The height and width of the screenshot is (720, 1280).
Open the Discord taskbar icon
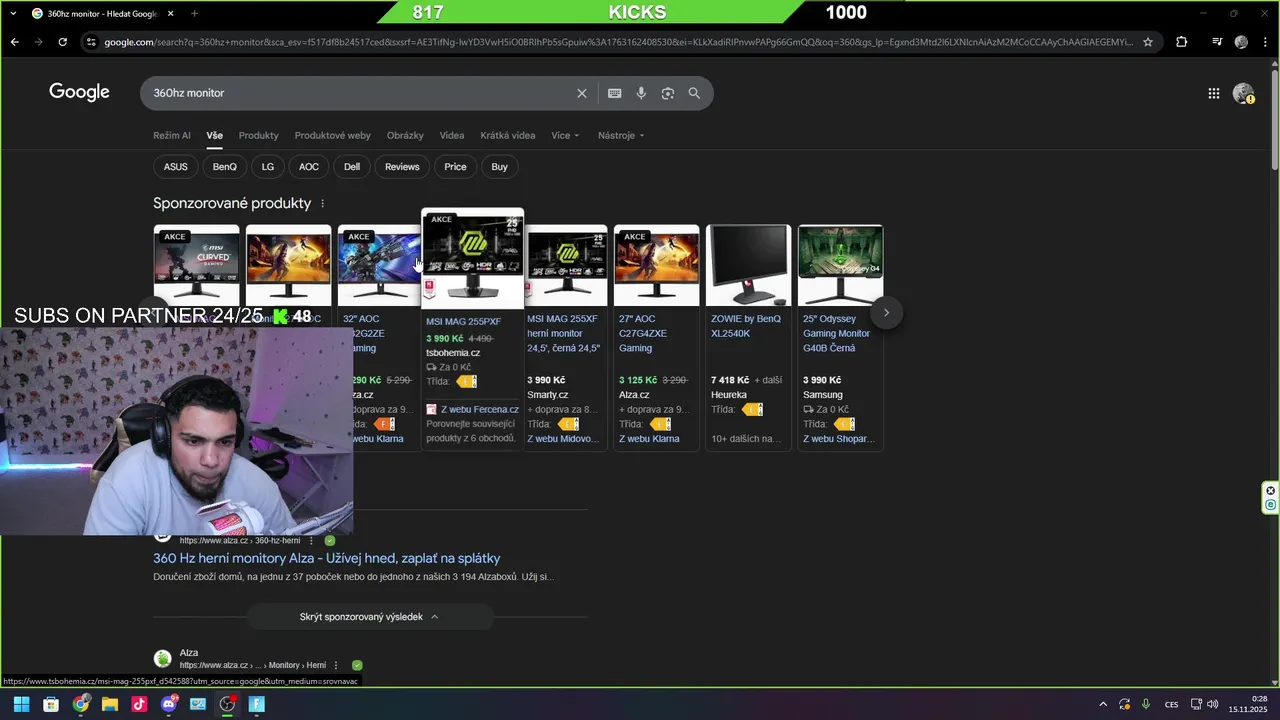pyautogui.click(x=169, y=704)
